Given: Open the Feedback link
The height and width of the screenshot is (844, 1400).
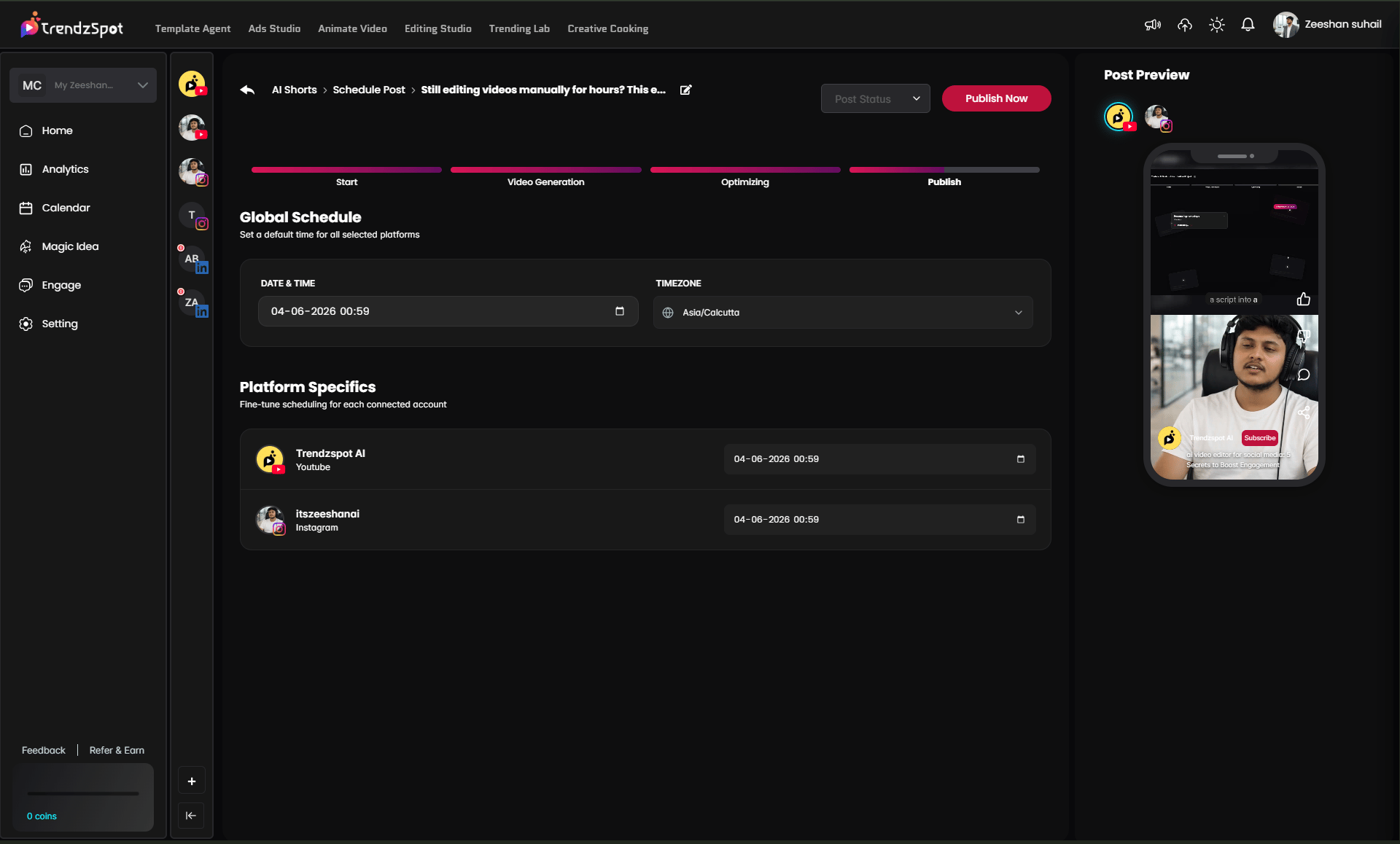Looking at the screenshot, I should click(x=43, y=750).
